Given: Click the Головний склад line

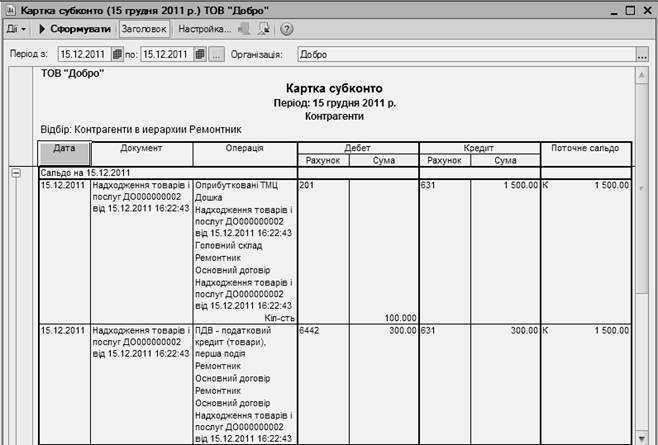Looking at the screenshot, I should pos(229,246).
